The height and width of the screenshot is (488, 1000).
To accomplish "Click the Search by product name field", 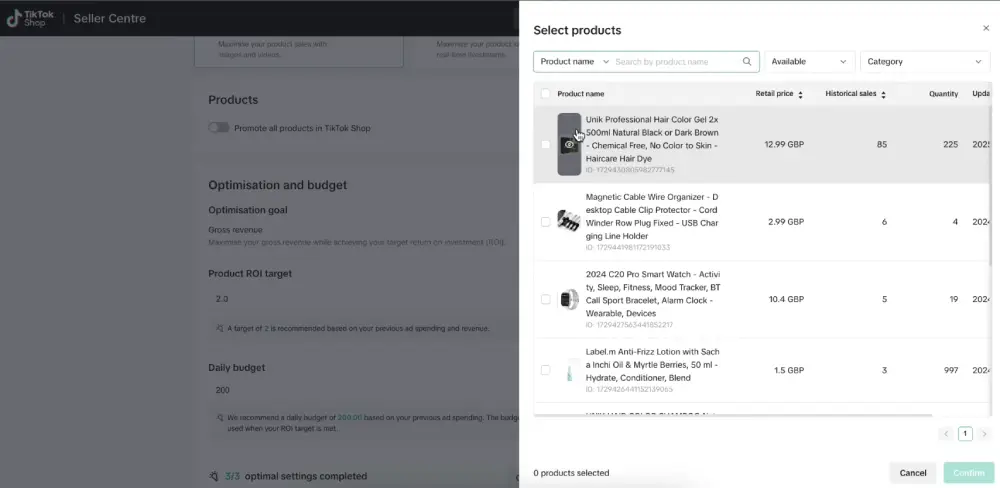I will point(676,62).
